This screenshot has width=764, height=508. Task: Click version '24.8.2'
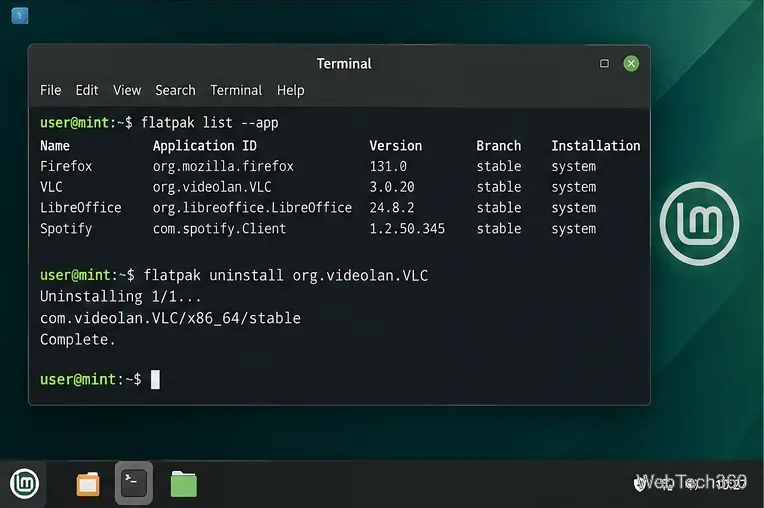(x=392, y=207)
